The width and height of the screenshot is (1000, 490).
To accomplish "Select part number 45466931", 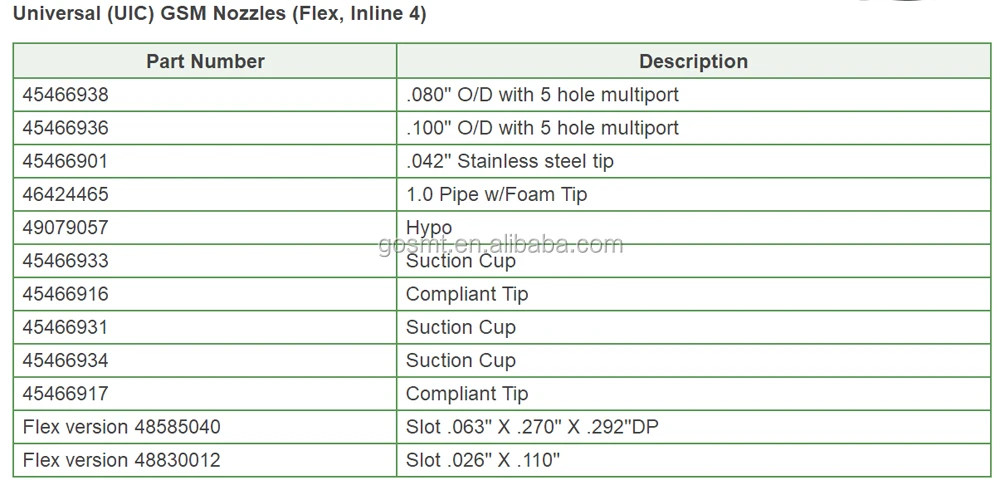I will (x=66, y=327).
